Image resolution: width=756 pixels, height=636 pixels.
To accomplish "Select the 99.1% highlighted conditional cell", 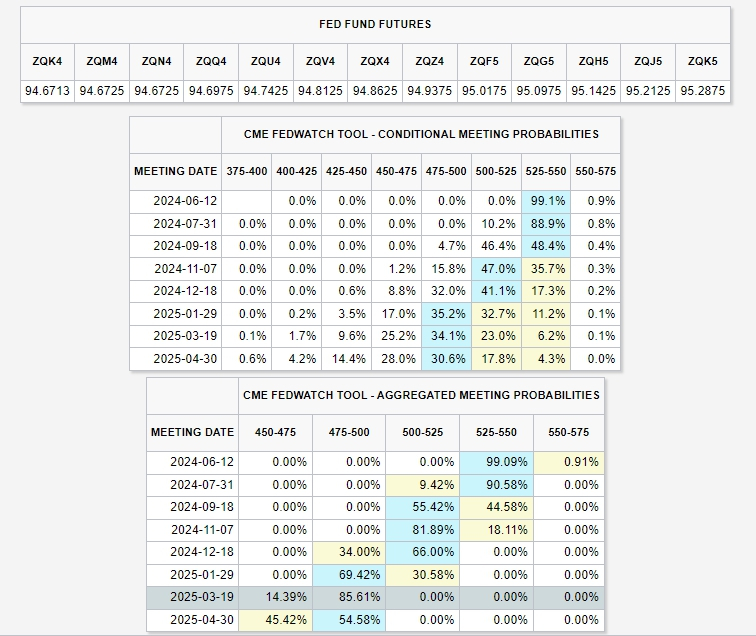I will (547, 201).
